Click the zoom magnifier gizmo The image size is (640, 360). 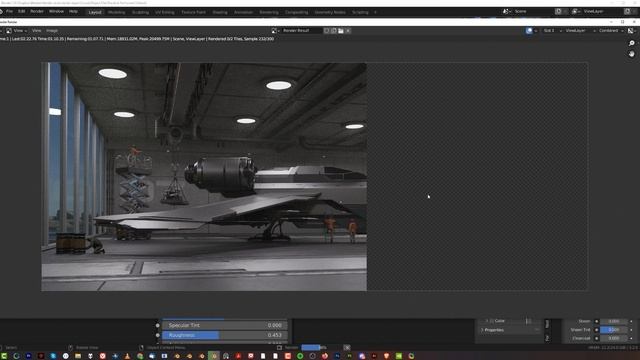pos(632,43)
